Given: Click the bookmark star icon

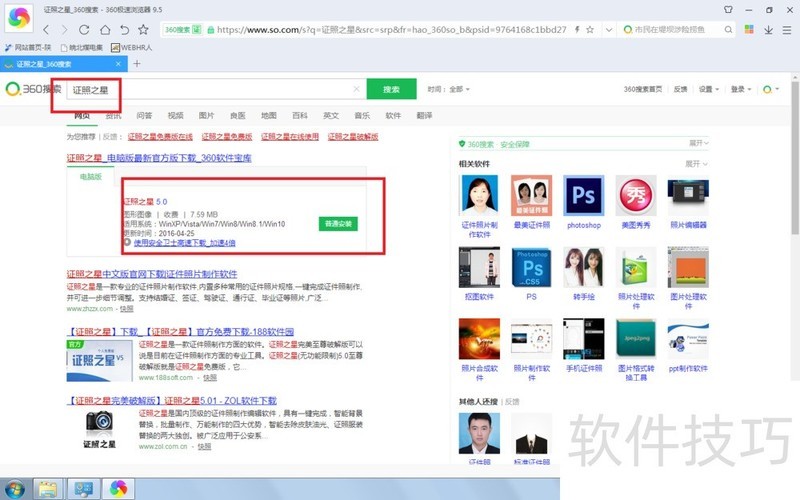Looking at the screenshot, I should [143, 30].
